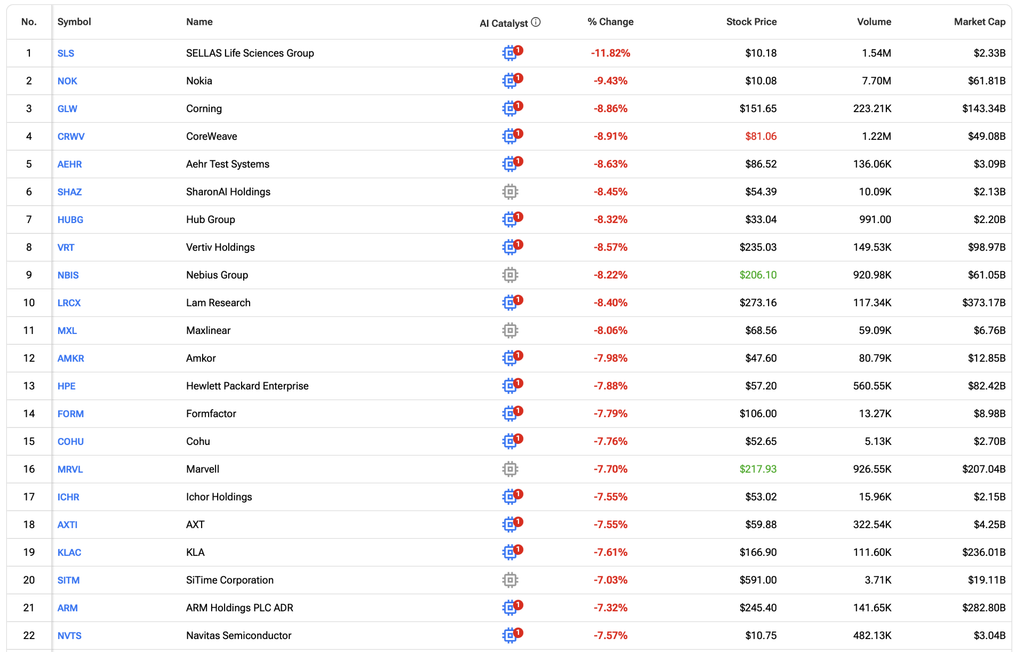Click the AMKR ticker link
The height and width of the screenshot is (652, 1024).
pyautogui.click(x=71, y=358)
